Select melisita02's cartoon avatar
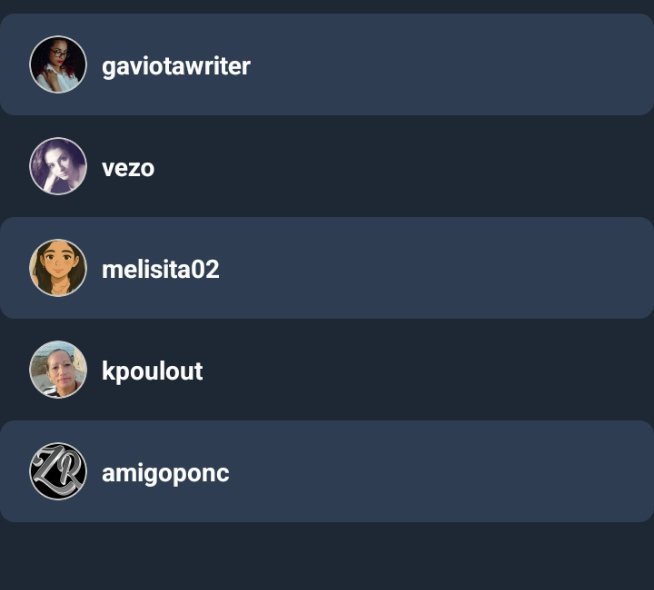This screenshot has width=654, height=590. [x=58, y=268]
